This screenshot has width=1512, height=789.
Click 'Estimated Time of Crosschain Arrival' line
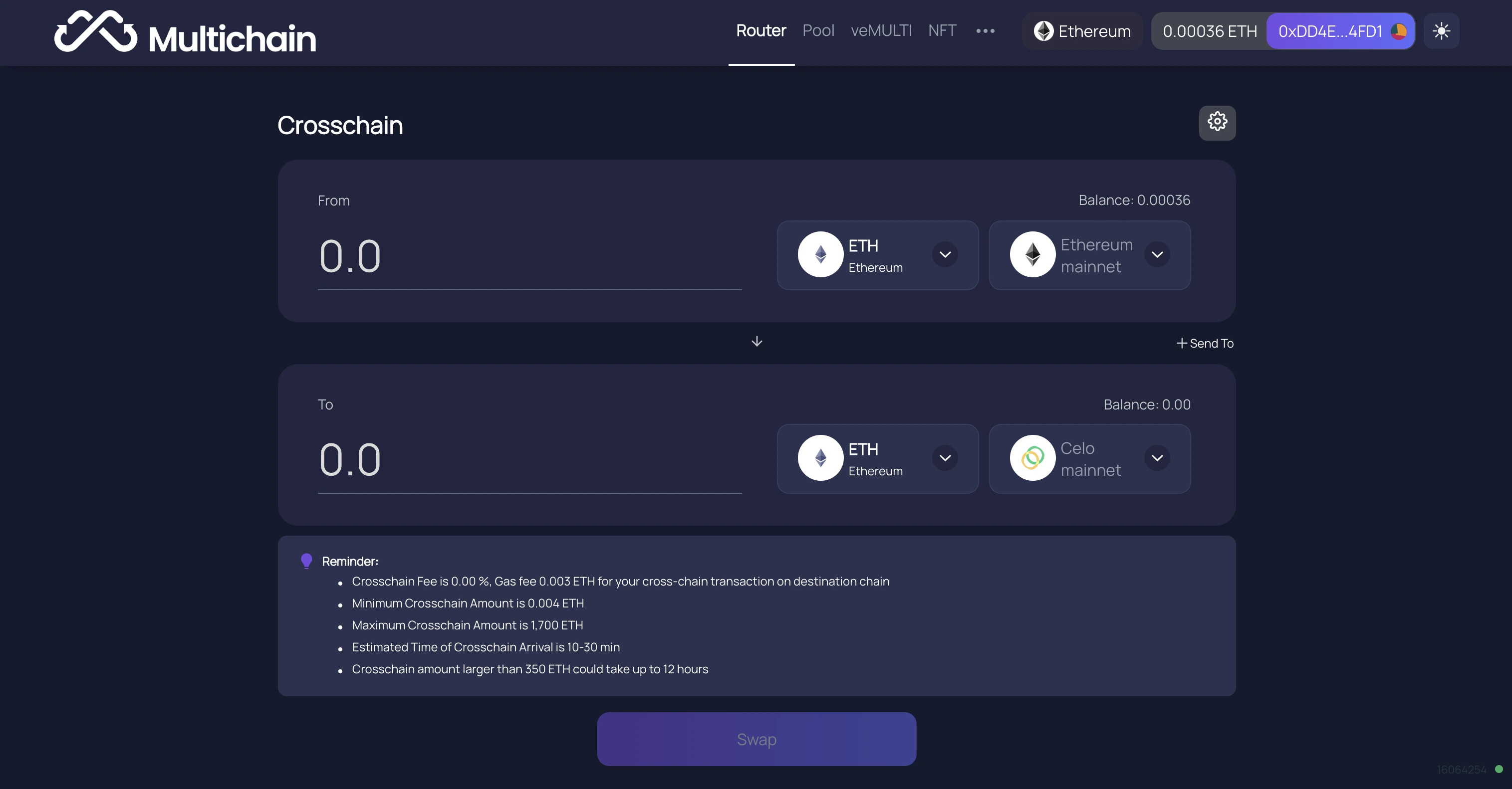pyautogui.click(x=486, y=647)
